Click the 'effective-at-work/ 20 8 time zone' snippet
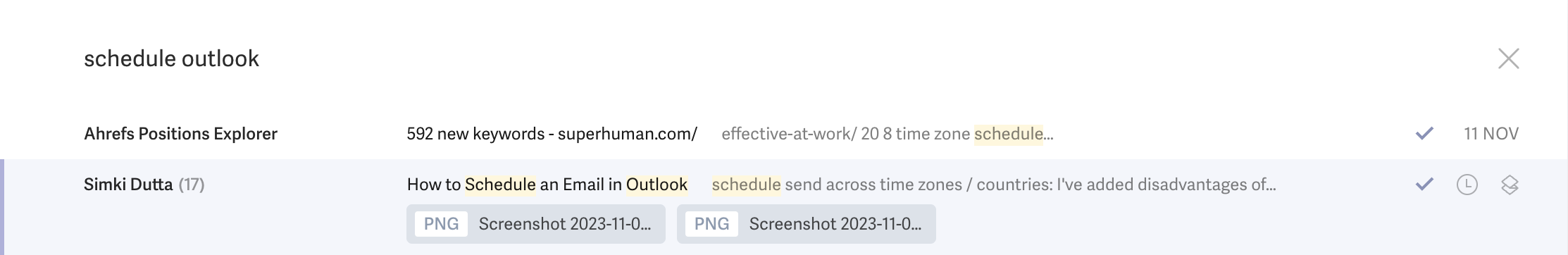The height and width of the screenshot is (255, 1568). [845, 134]
